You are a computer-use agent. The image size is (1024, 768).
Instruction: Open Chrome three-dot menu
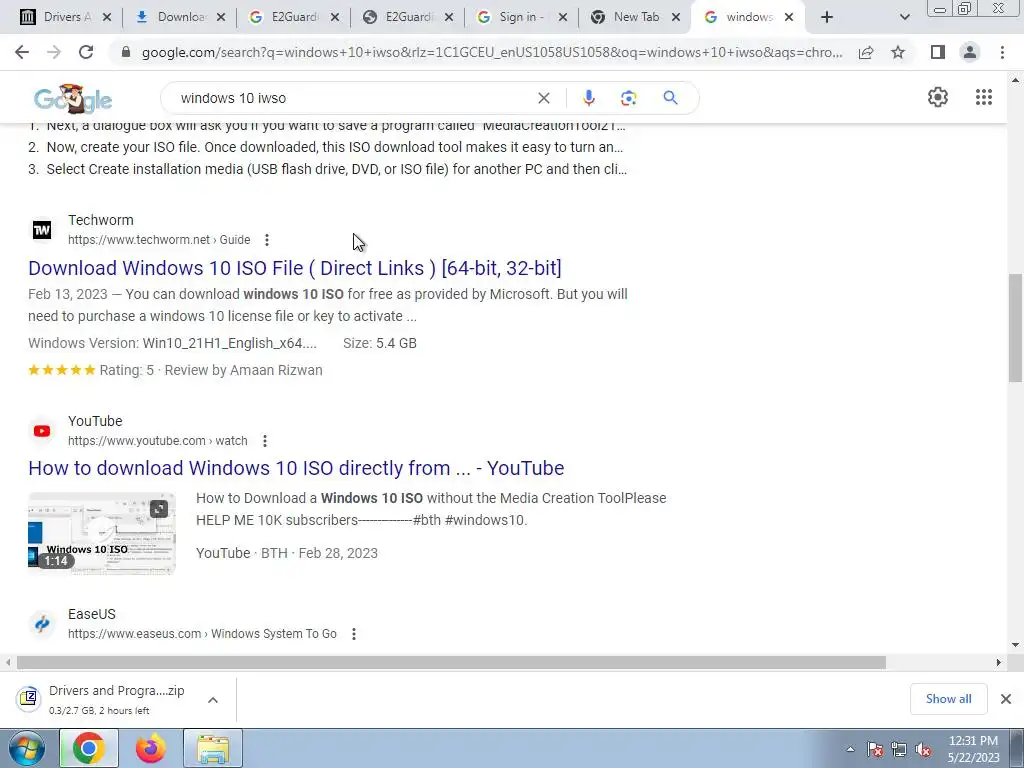1002,52
